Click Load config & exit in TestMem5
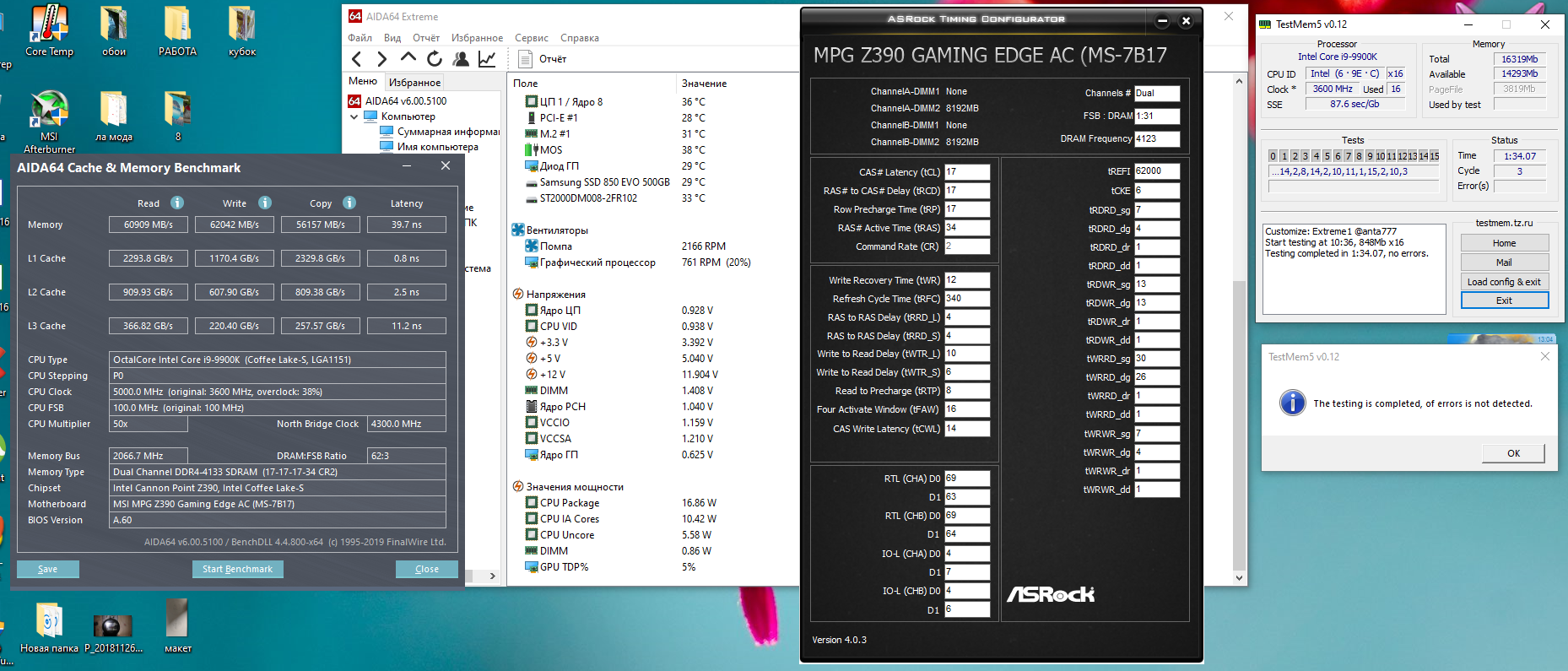1568x671 pixels. pos(1505,282)
